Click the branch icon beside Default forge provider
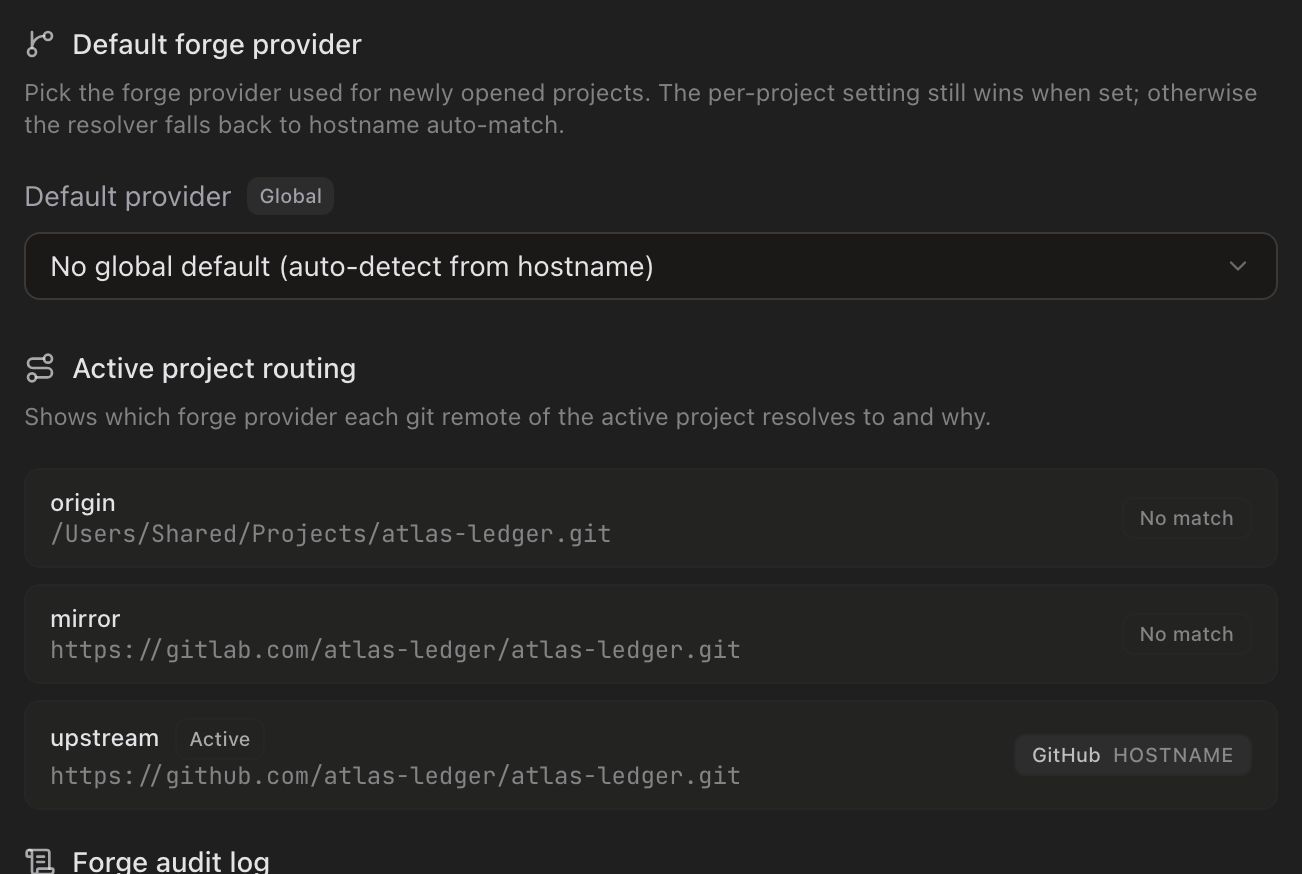The height and width of the screenshot is (874, 1302). (x=39, y=44)
